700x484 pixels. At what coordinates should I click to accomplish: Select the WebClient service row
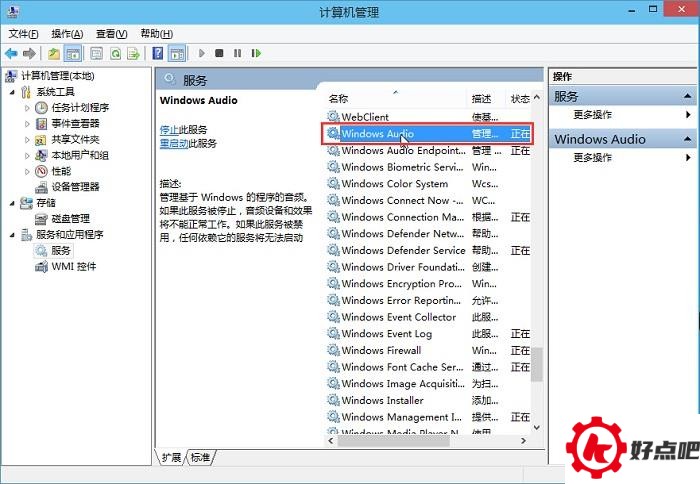[429, 117]
